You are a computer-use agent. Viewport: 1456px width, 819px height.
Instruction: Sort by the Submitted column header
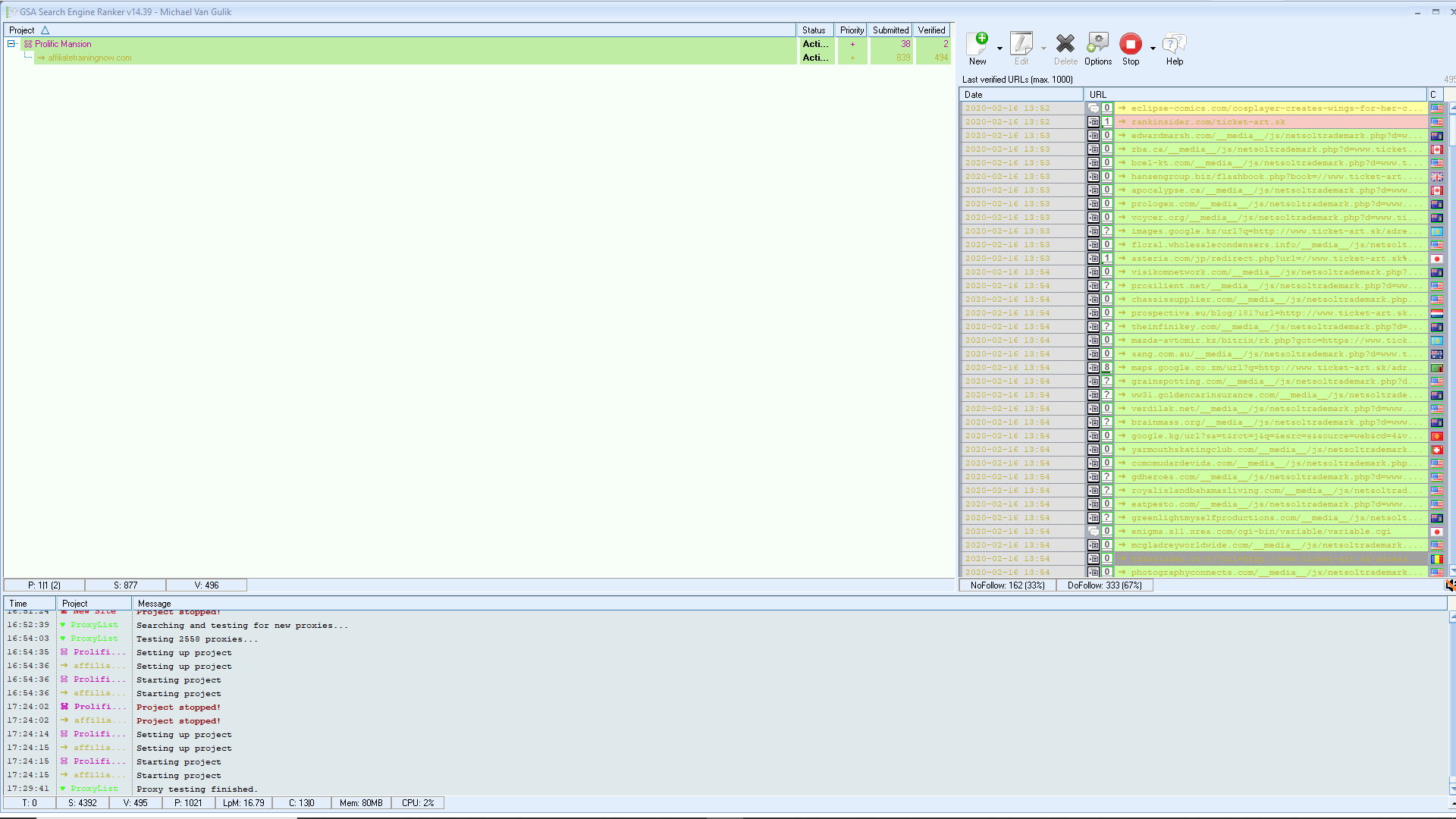point(890,30)
